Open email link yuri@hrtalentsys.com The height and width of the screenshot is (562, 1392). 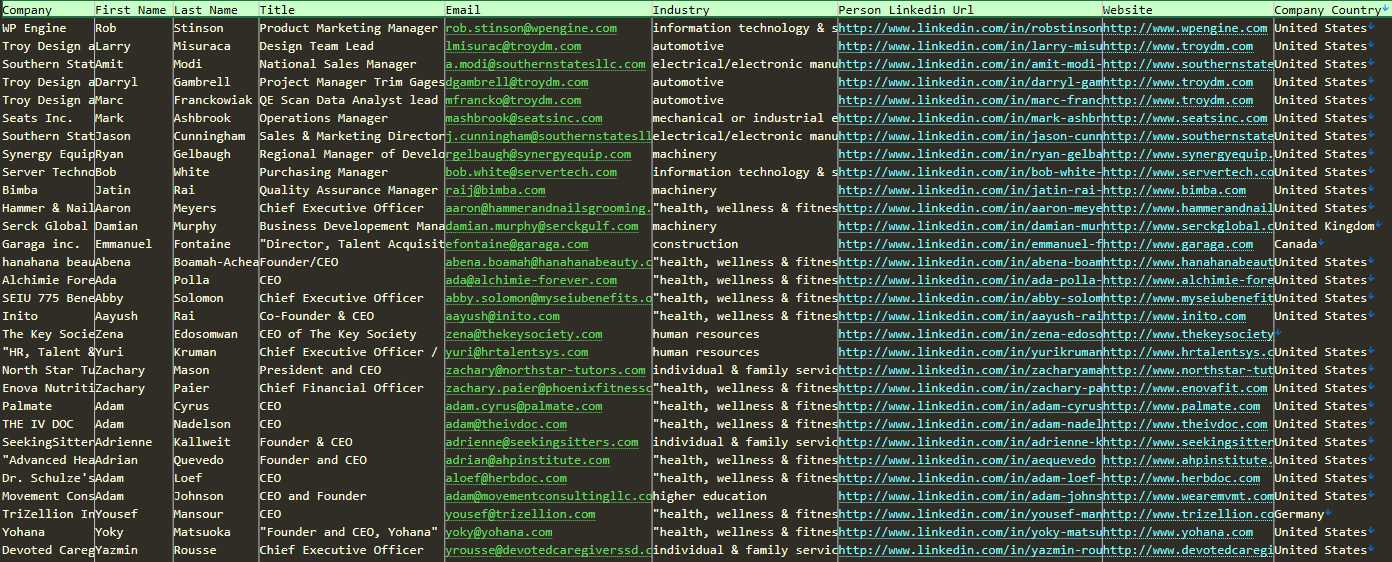click(x=517, y=352)
